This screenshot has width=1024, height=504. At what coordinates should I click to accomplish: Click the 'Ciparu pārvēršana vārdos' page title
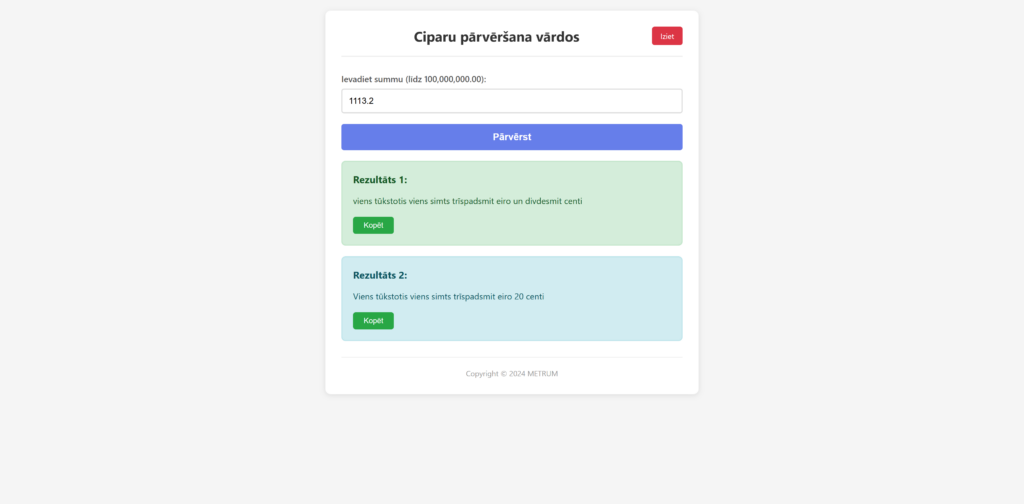496,37
